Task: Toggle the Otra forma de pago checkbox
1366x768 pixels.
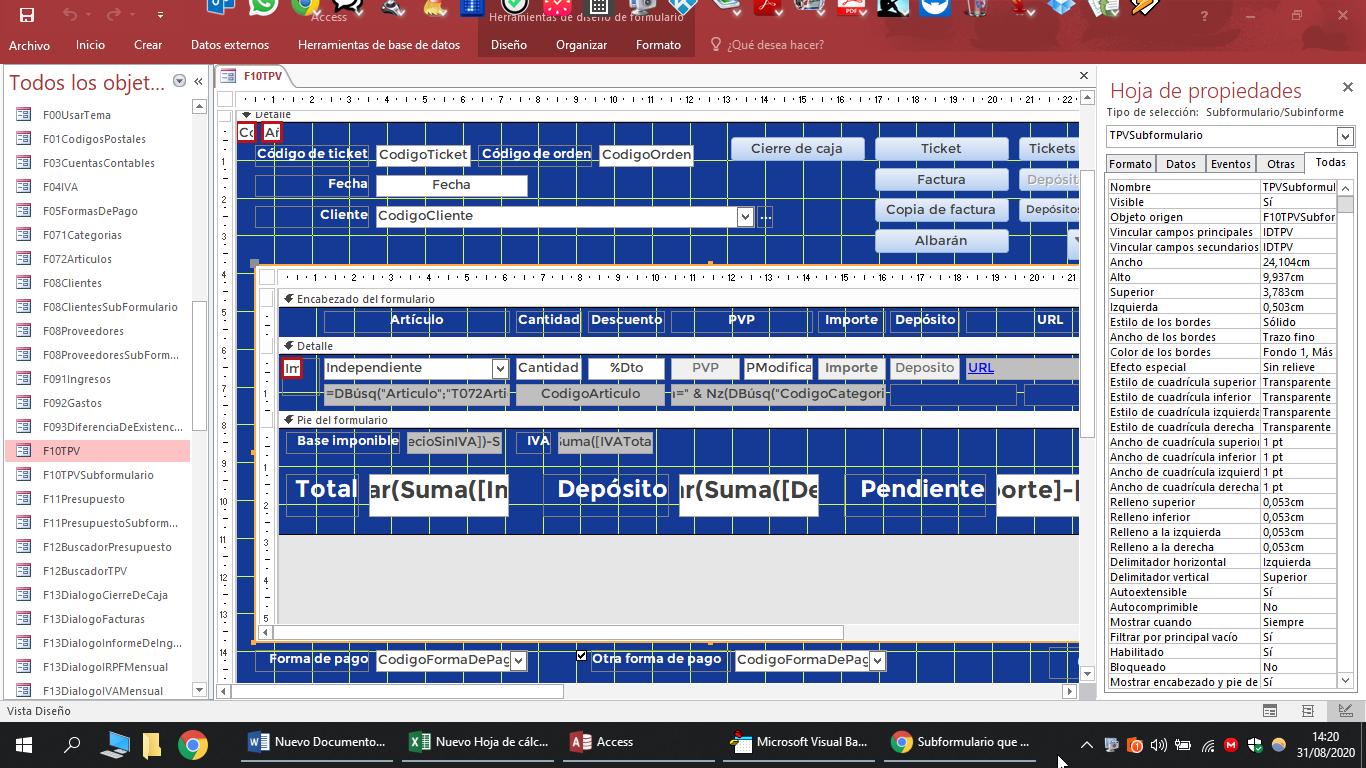Action: point(582,656)
